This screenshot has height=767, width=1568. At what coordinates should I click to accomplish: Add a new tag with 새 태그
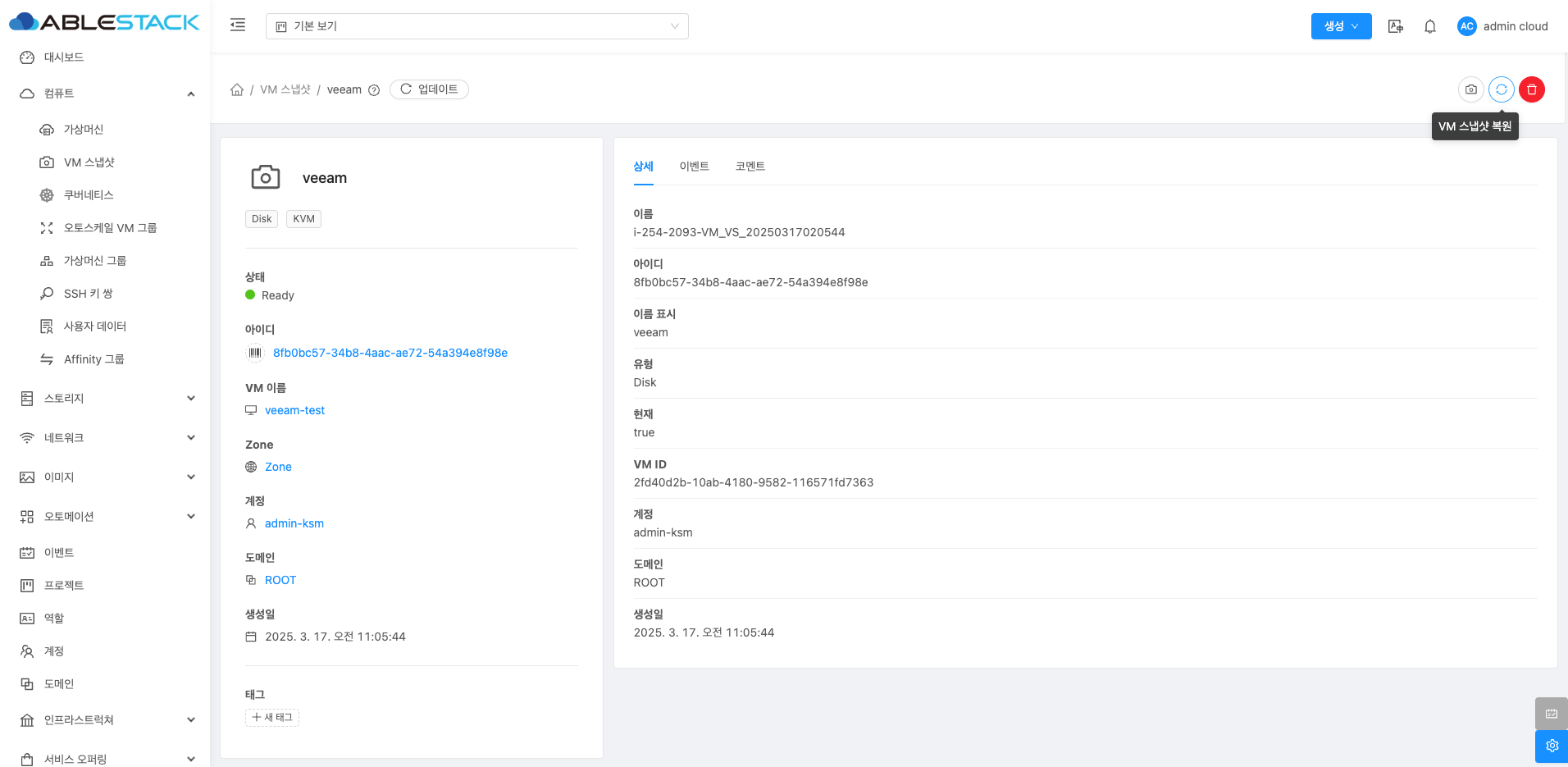tap(272, 718)
